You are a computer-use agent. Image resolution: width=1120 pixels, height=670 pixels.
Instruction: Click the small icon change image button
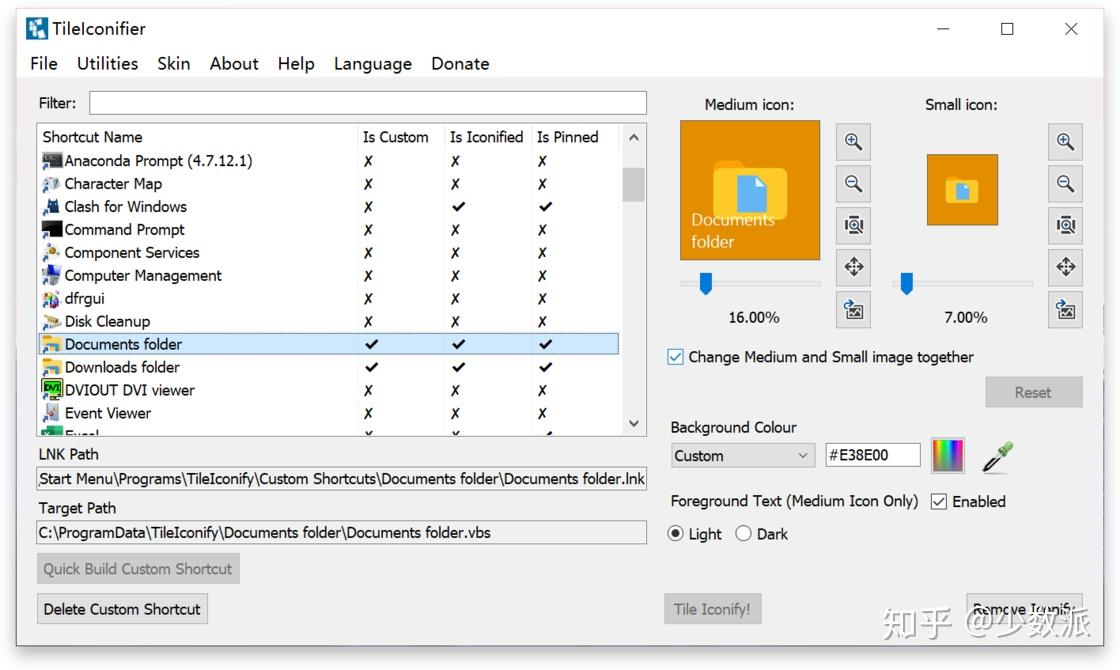(x=1066, y=310)
